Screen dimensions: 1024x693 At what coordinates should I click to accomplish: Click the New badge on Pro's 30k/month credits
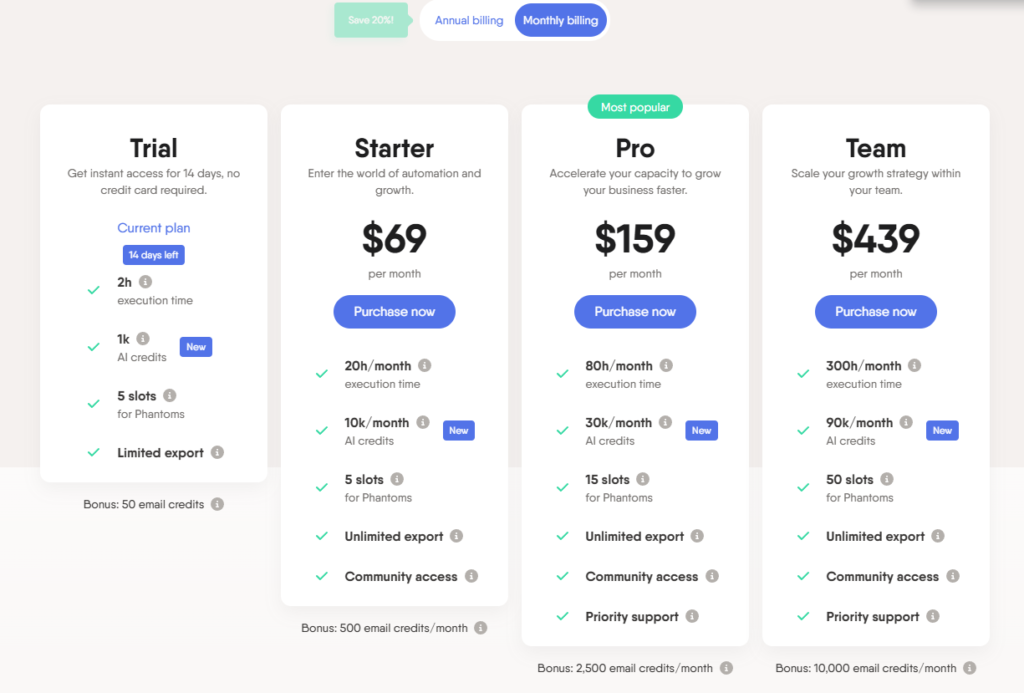tap(701, 430)
